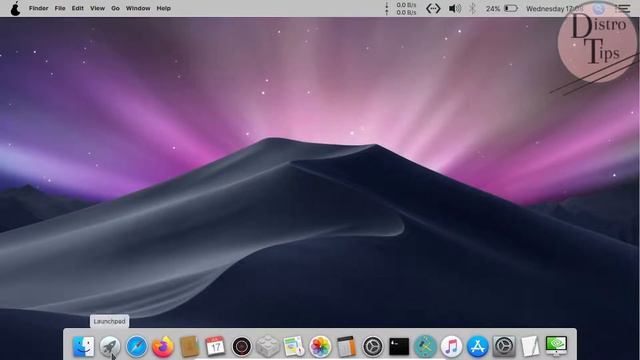Open the Edit menu
Viewport: 640px width, 360px height.
coord(78,8)
